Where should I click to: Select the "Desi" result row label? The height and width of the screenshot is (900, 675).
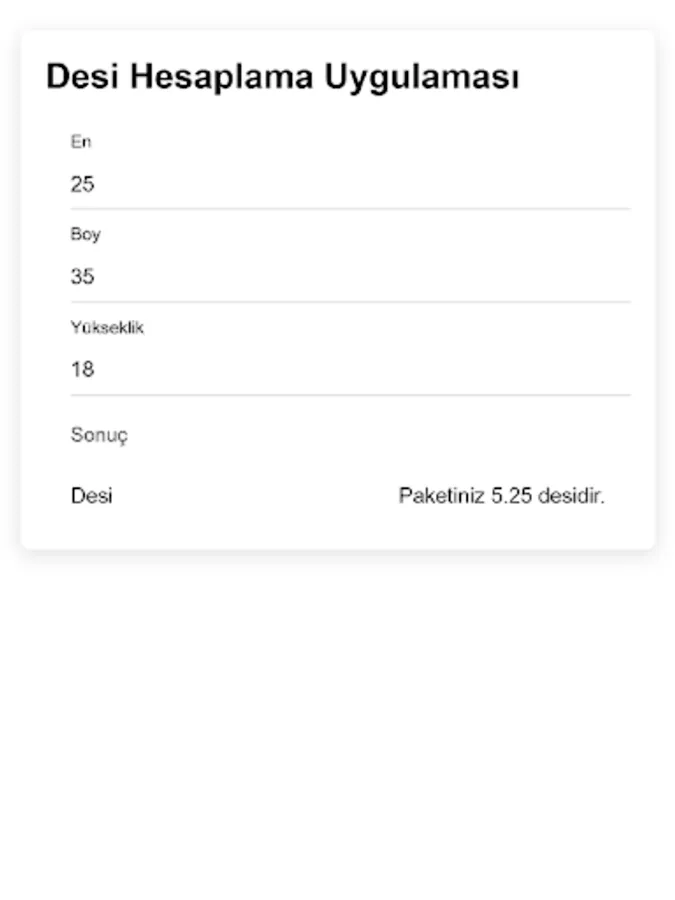coord(92,495)
